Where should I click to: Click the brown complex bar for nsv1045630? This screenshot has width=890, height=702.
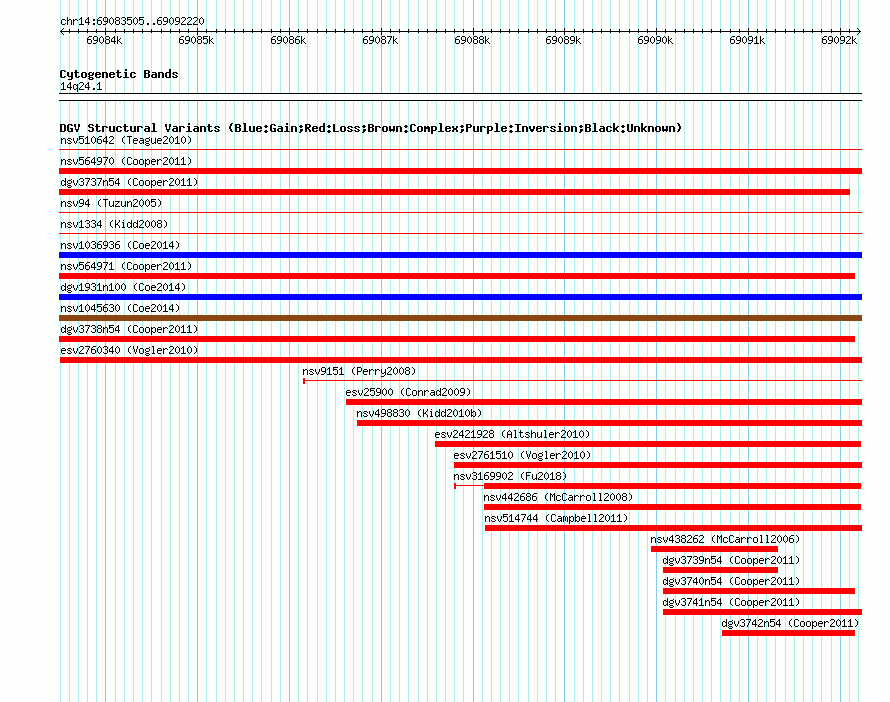point(460,318)
